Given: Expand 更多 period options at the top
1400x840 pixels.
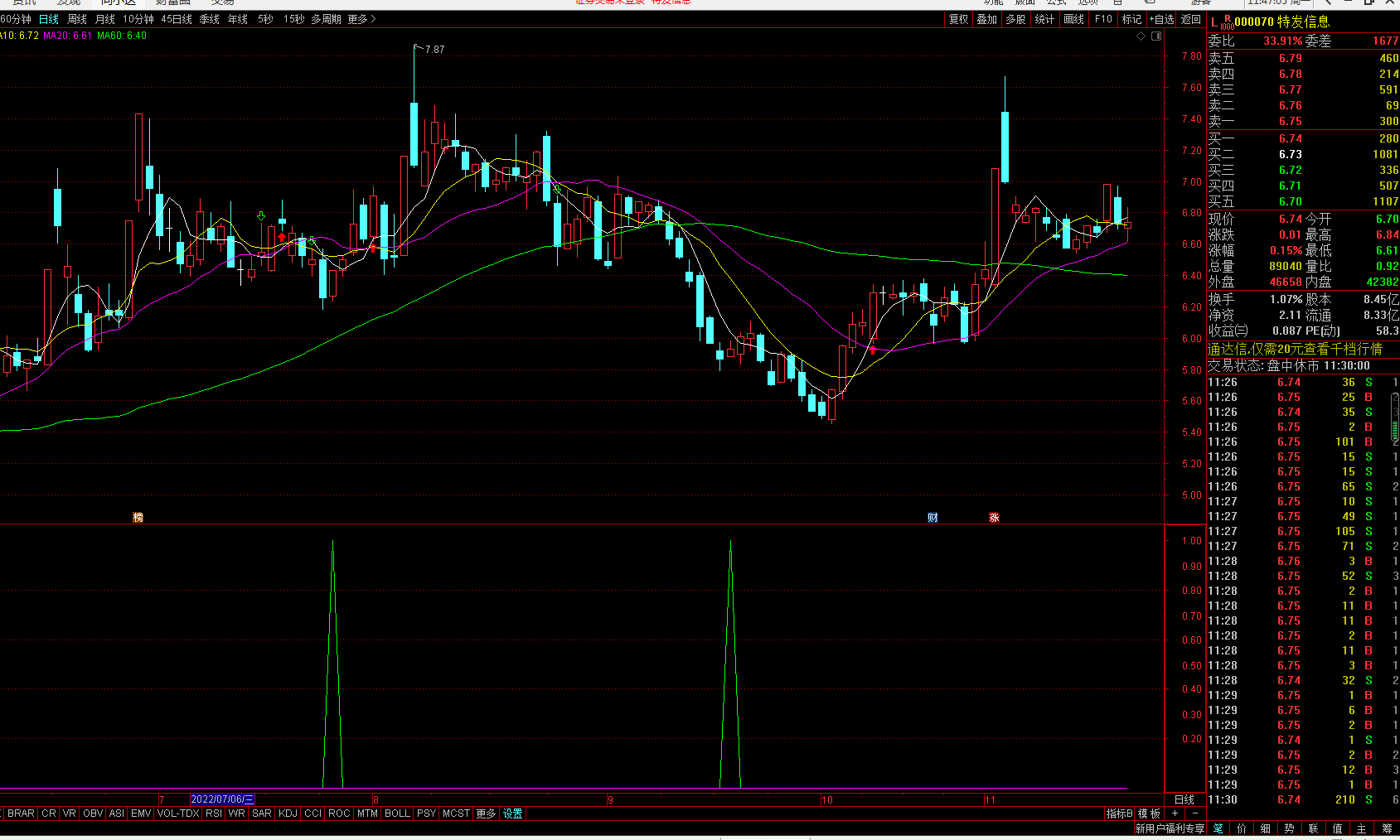Looking at the screenshot, I should (x=361, y=19).
